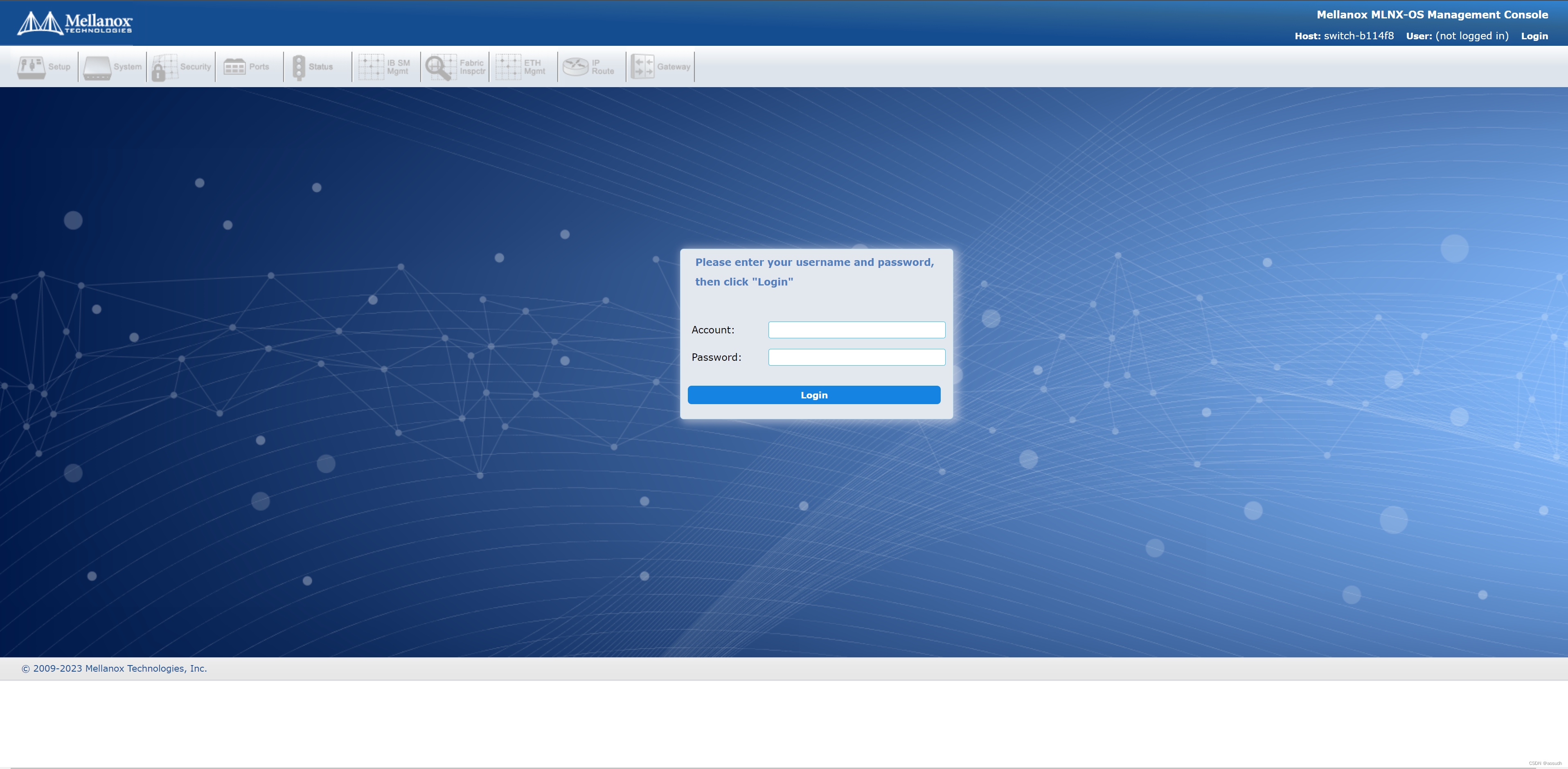Select the Setup menu label
The image size is (1568, 769).
[59, 67]
